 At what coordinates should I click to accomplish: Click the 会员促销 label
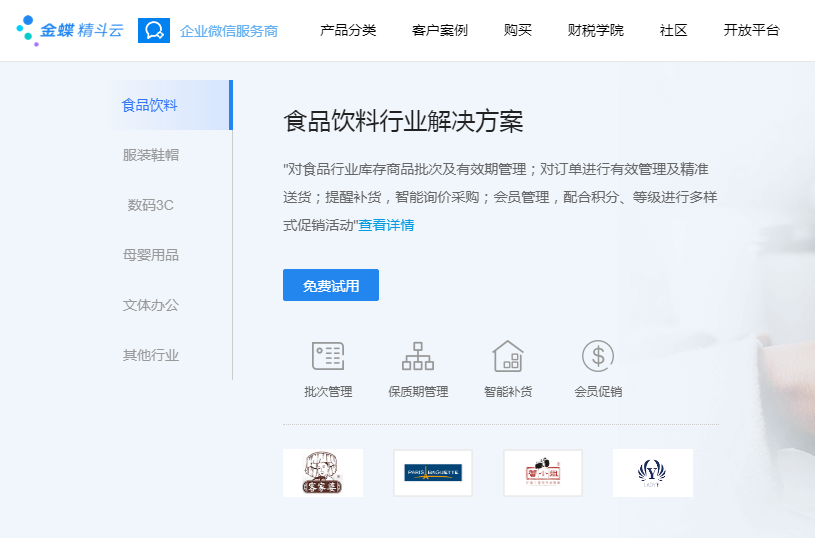coord(598,391)
